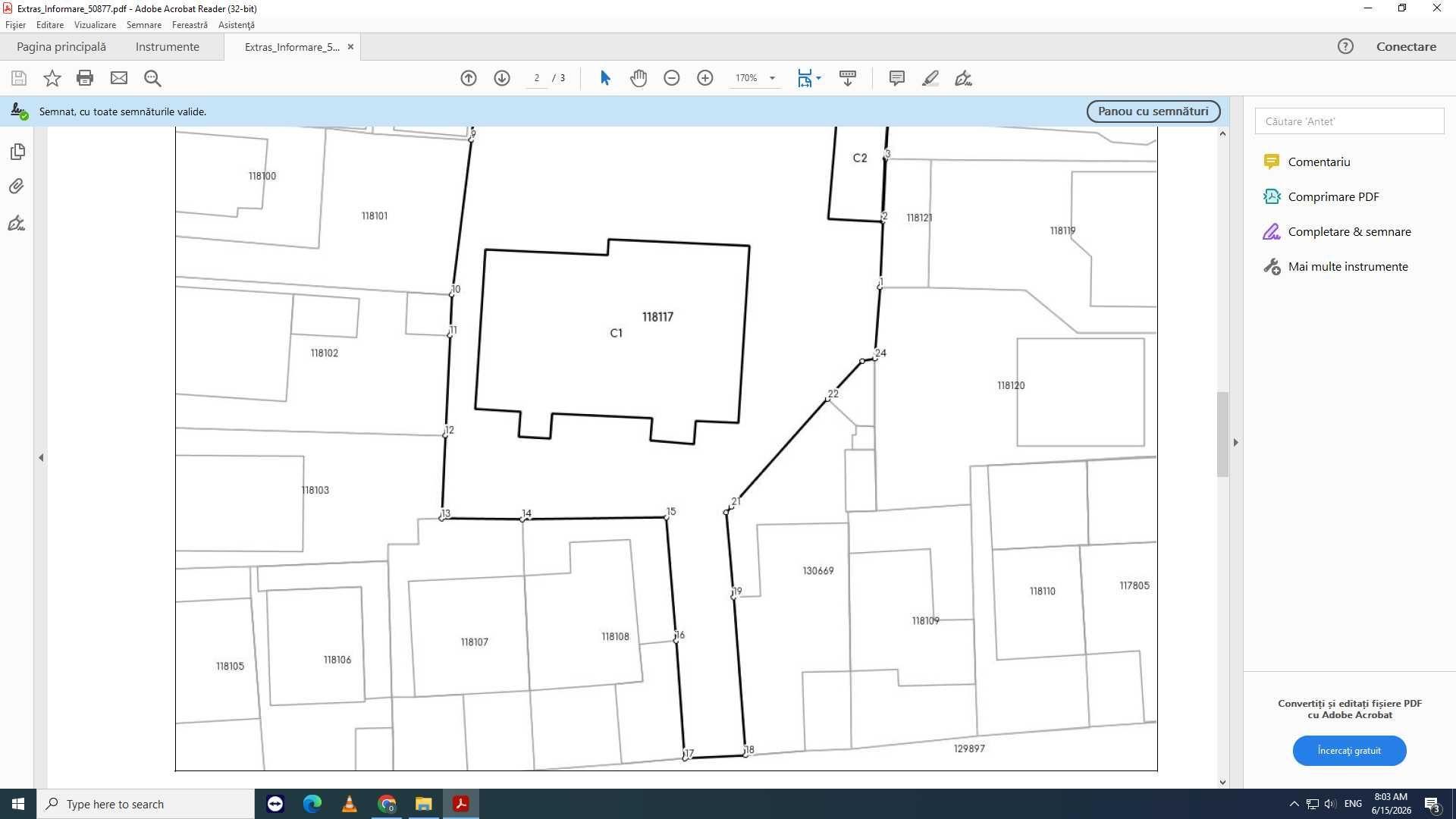Screen dimensions: 1456x819
Task: Click the zoom out minus icon
Action: (672, 78)
